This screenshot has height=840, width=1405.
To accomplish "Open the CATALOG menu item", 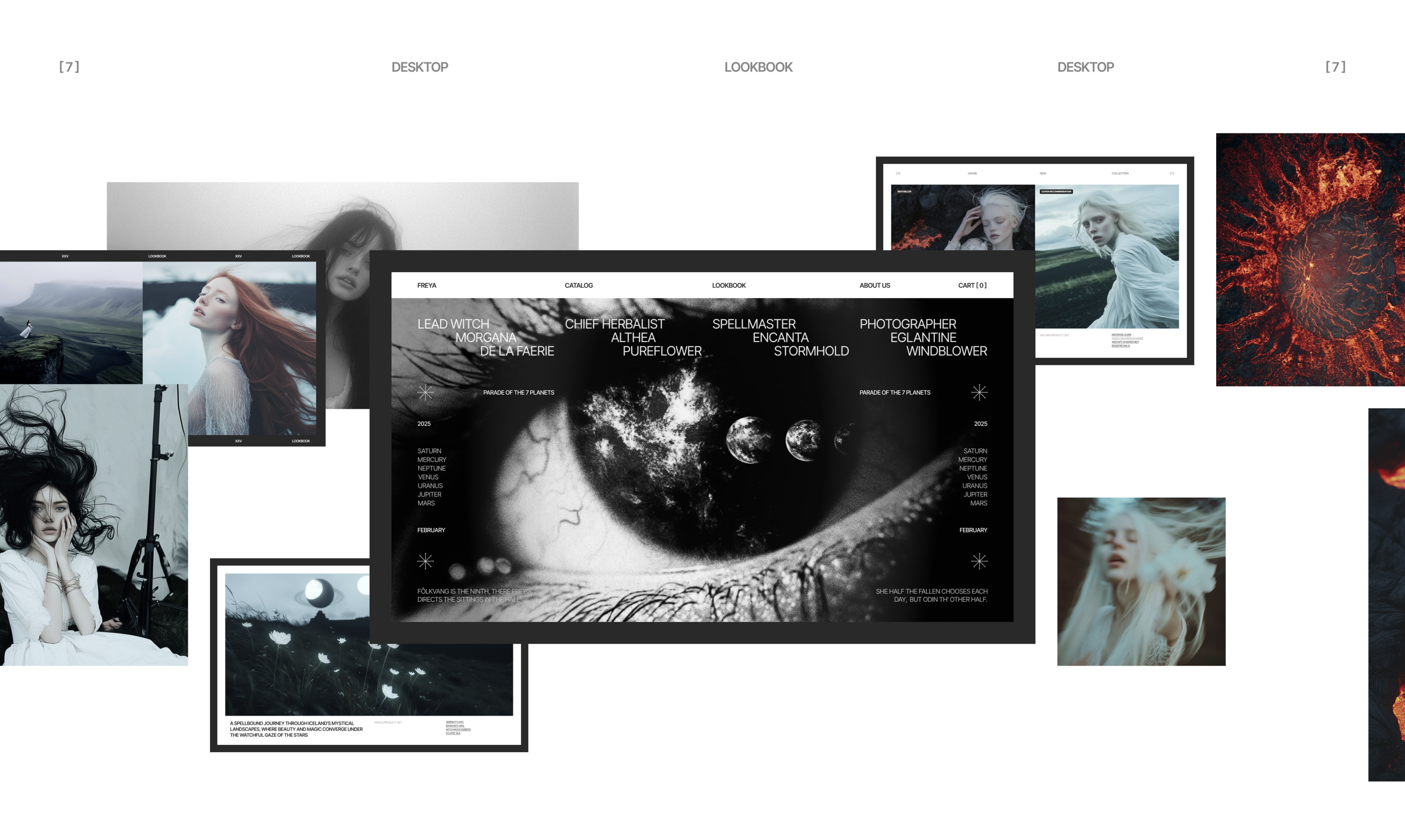I will [x=578, y=285].
